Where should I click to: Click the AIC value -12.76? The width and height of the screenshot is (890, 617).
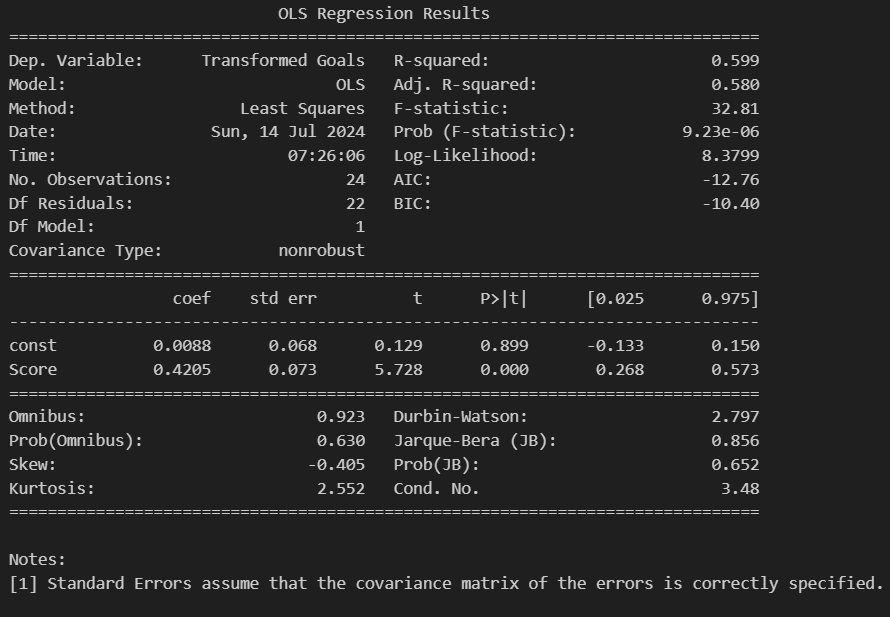pos(731,180)
